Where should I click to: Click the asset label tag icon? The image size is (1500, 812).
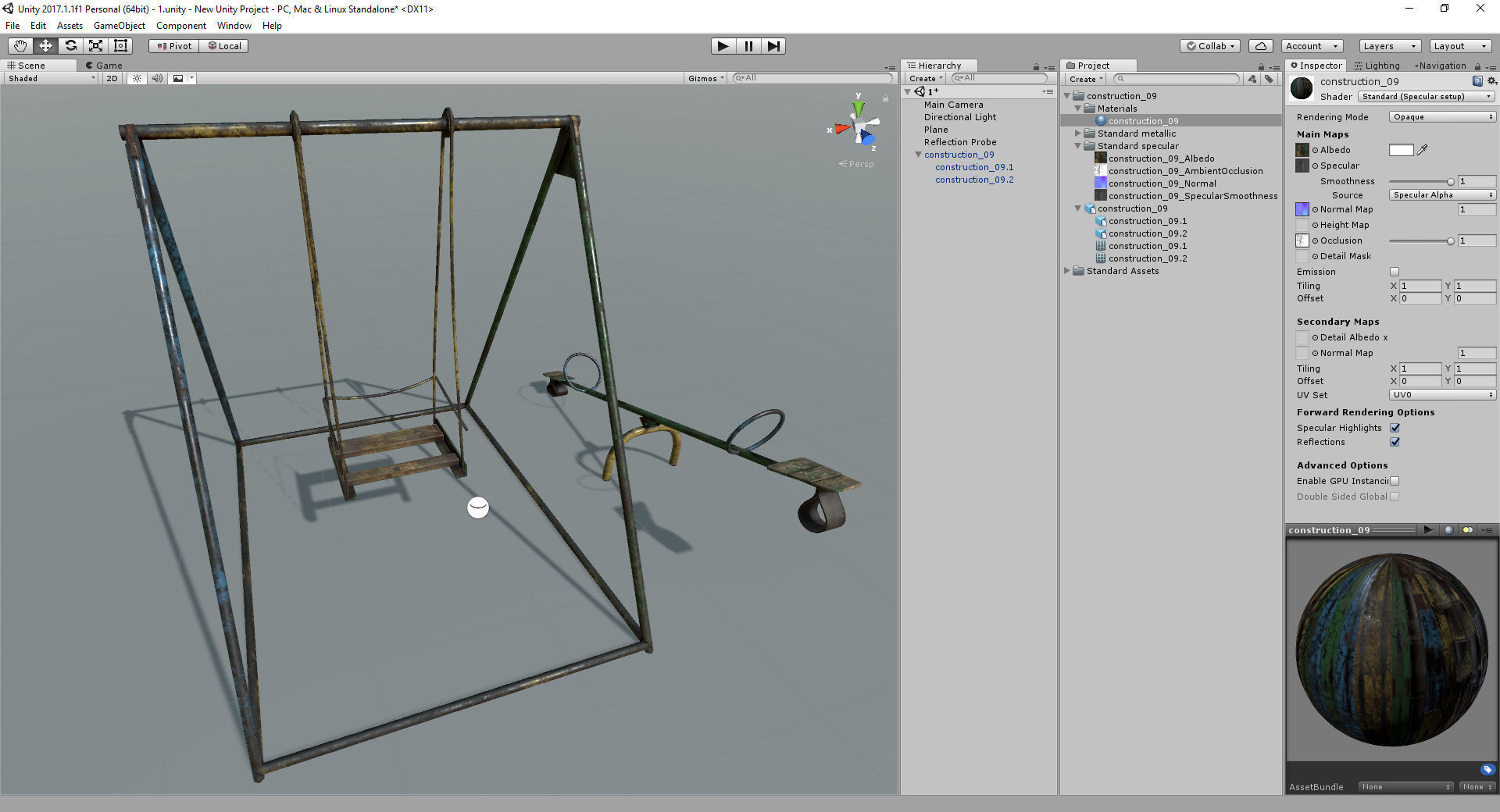[x=1487, y=769]
